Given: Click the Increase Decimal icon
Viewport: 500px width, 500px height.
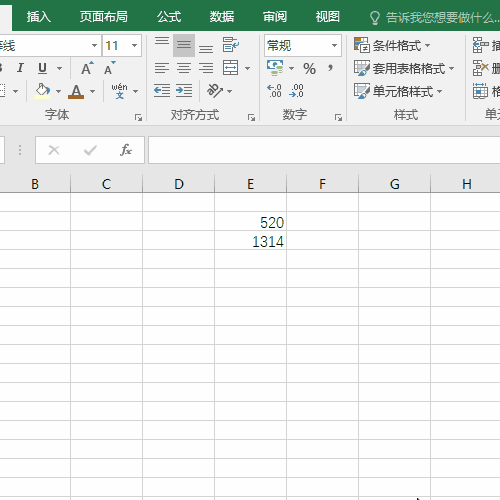Looking at the screenshot, I should pos(274,91).
